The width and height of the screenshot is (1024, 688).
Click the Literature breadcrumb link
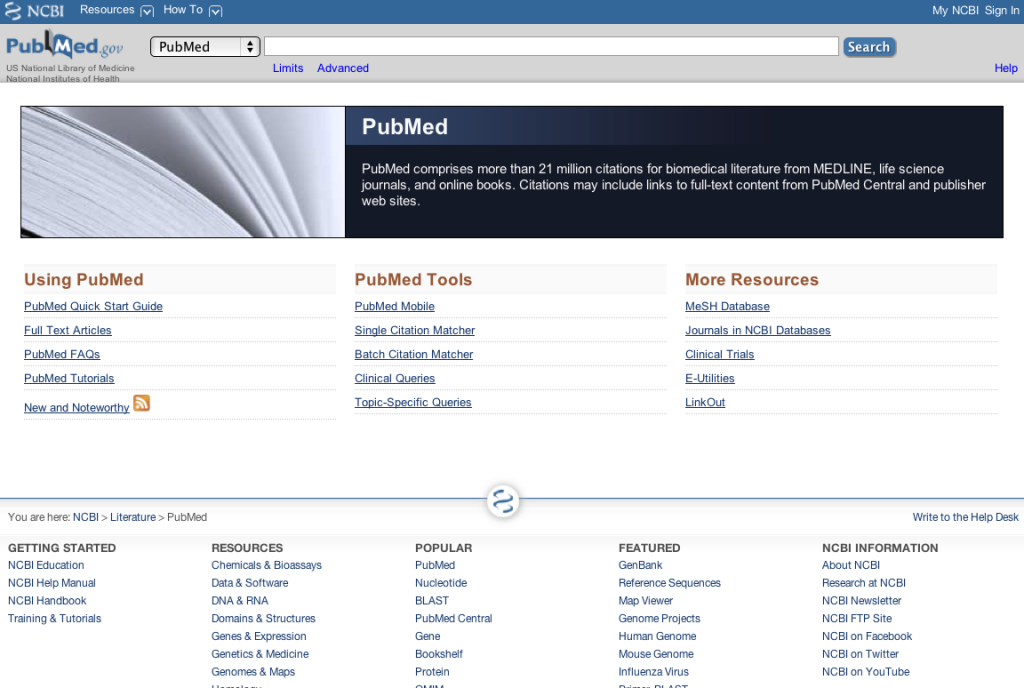pos(133,517)
